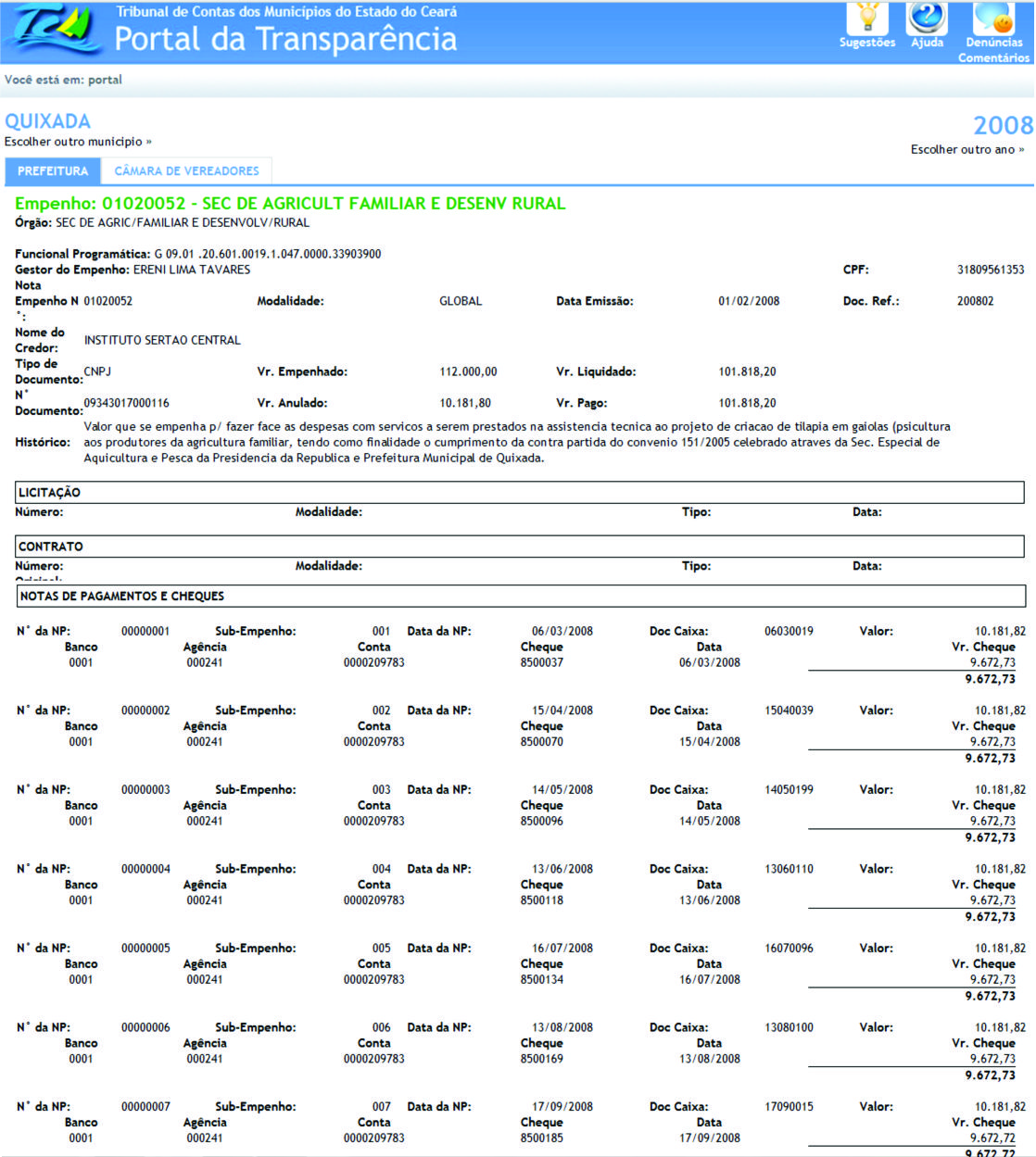Click the Portal da Transparência title
1036x1157 pixels.
pos(285,39)
